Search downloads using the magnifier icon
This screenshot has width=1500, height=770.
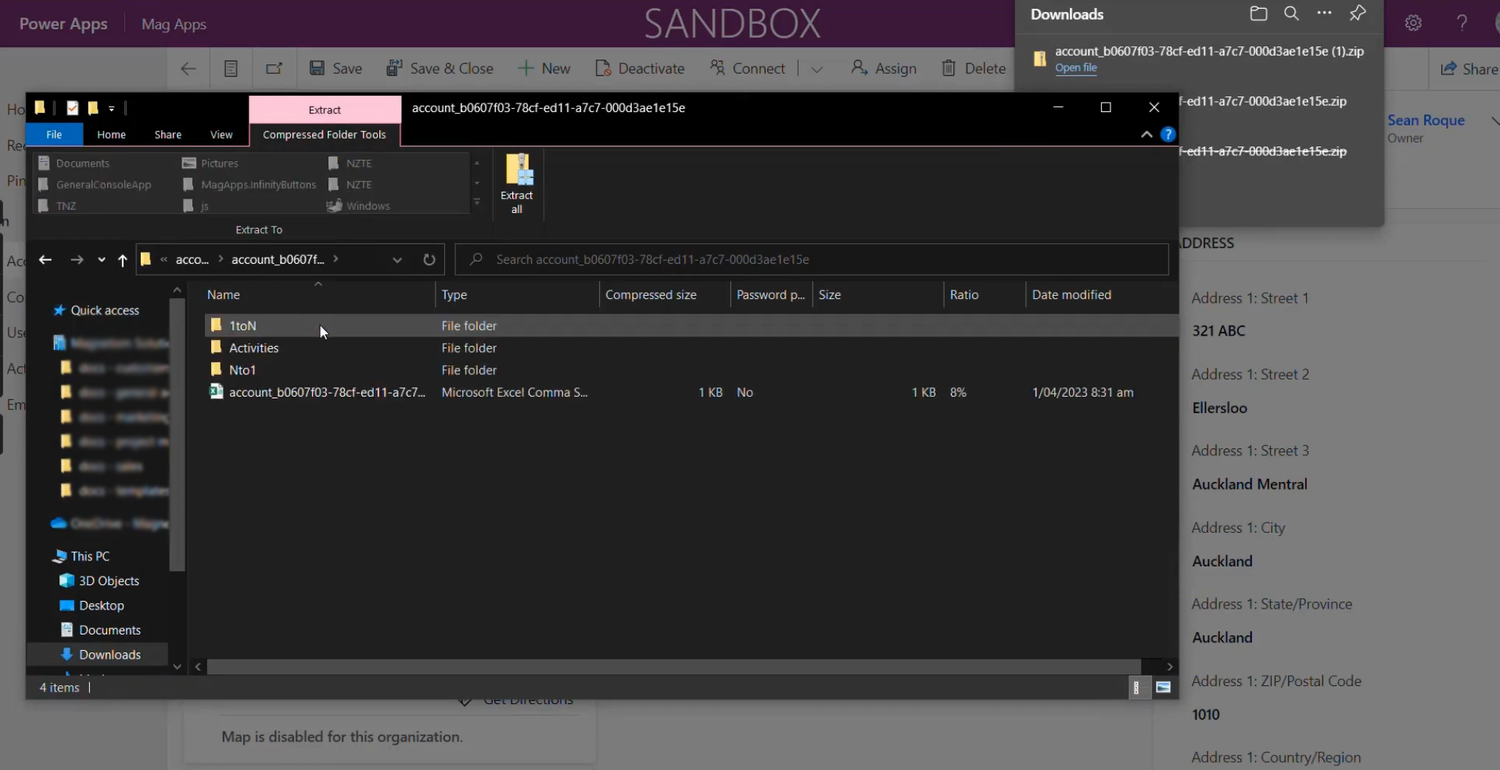point(1291,14)
